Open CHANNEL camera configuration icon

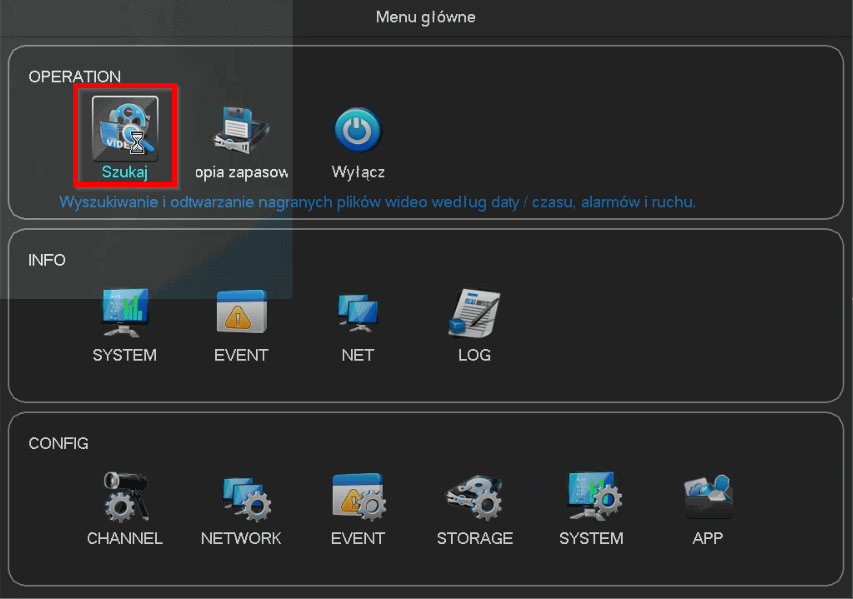tap(125, 497)
